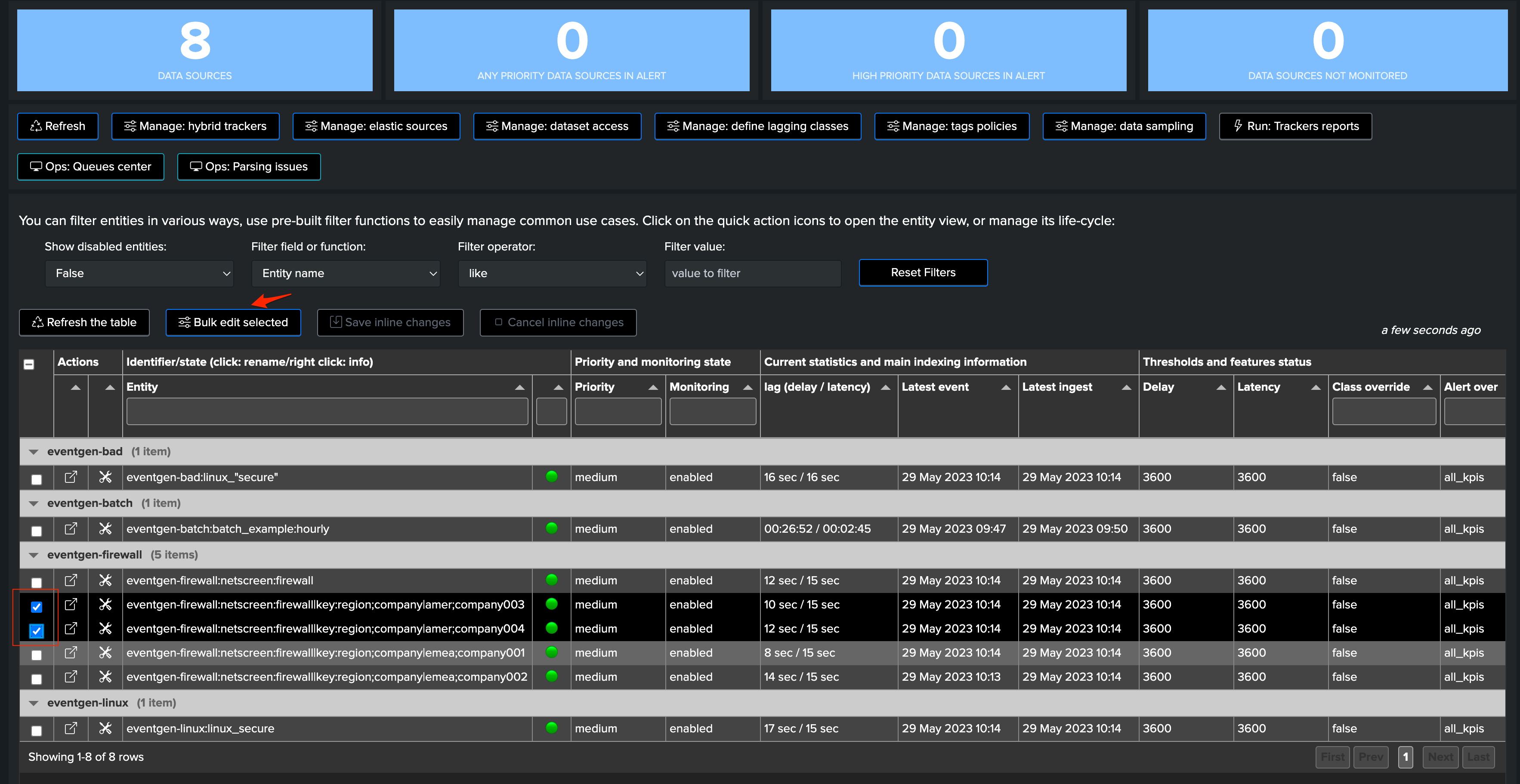1520x784 pixels.
Task: Open entity view for eventgen-linux:linux_secure
Action: point(71,728)
